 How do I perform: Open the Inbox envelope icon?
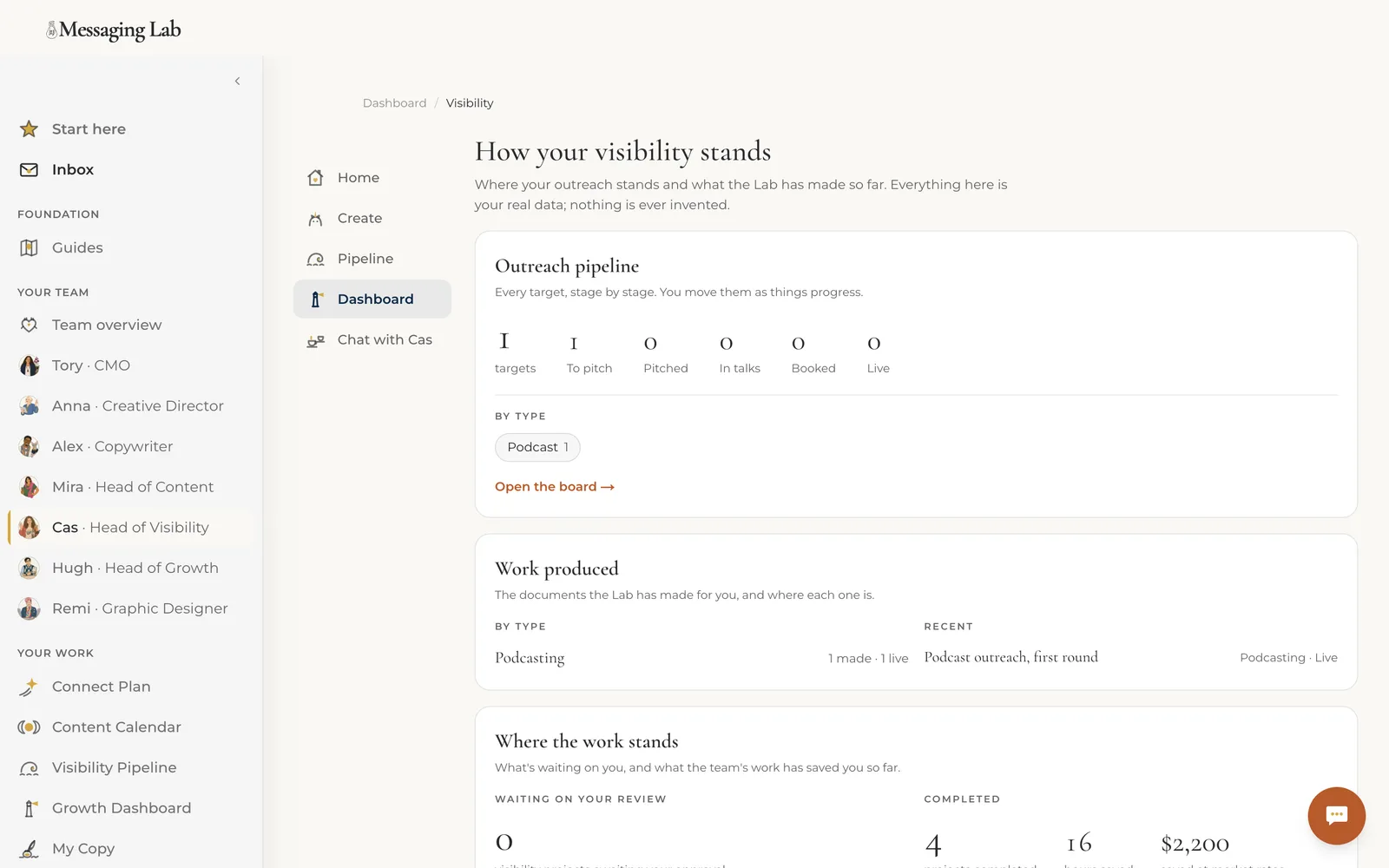point(29,170)
